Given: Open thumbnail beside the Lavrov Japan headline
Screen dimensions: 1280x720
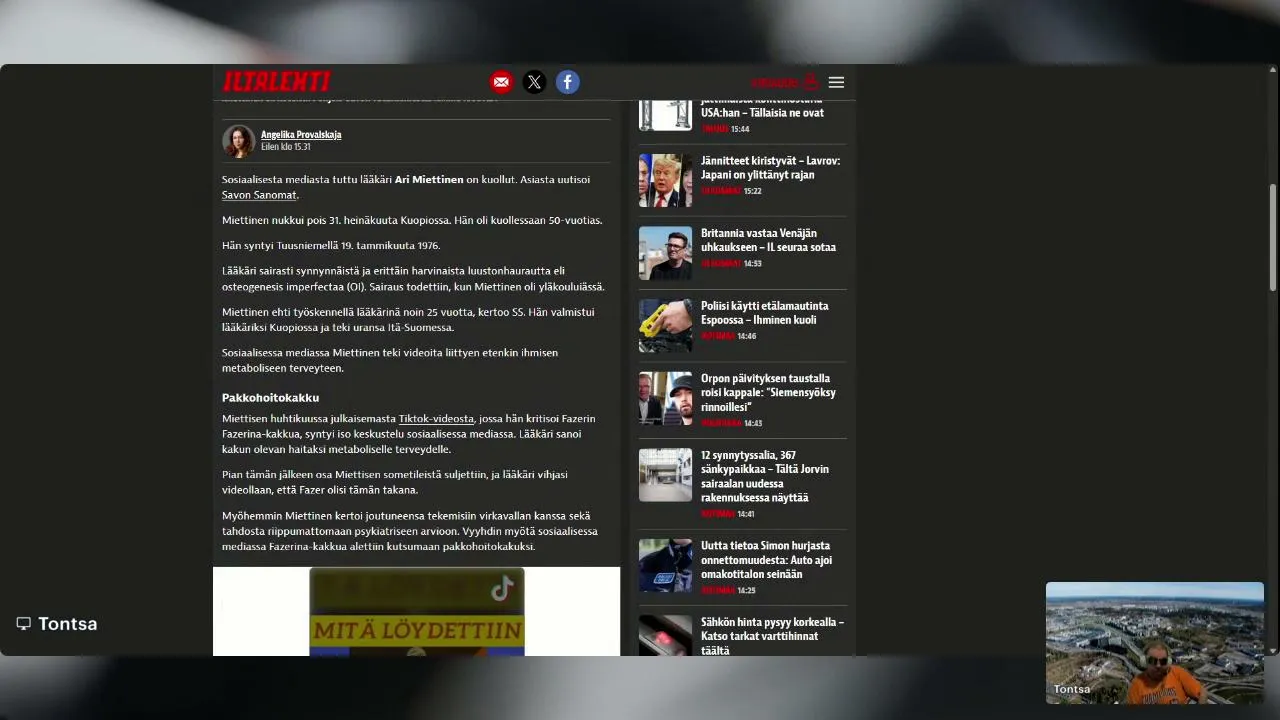Looking at the screenshot, I should point(665,180).
